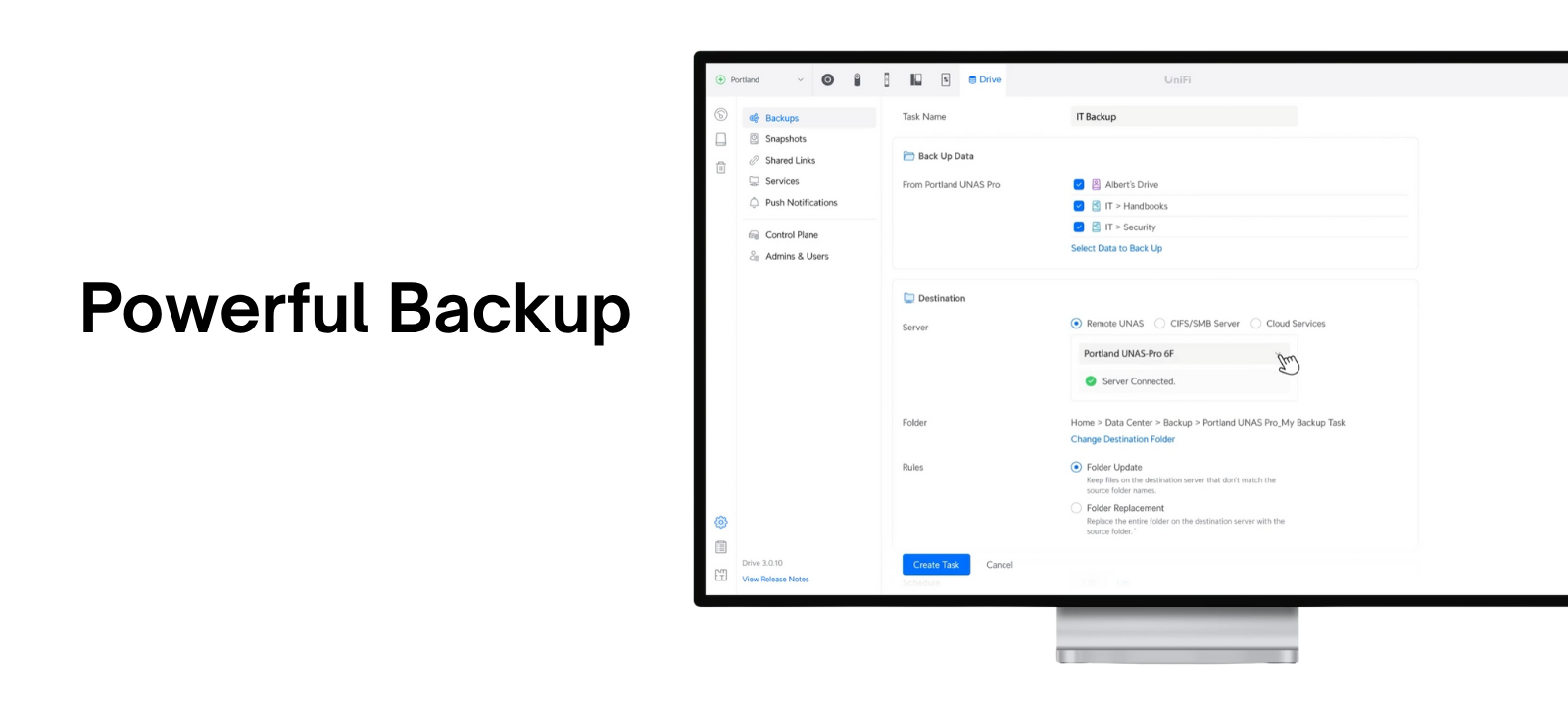Click the green Server Connected check icon
1568x706 pixels.
pyautogui.click(x=1091, y=381)
